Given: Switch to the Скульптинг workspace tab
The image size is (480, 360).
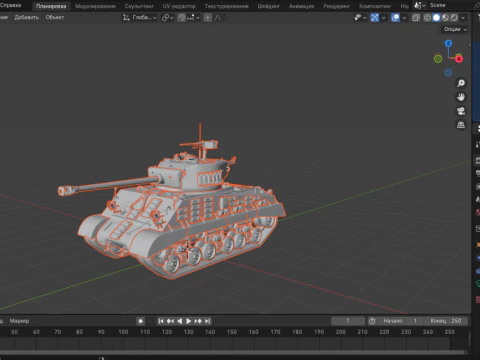Looking at the screenshot, I should click(x=139, y=6).
